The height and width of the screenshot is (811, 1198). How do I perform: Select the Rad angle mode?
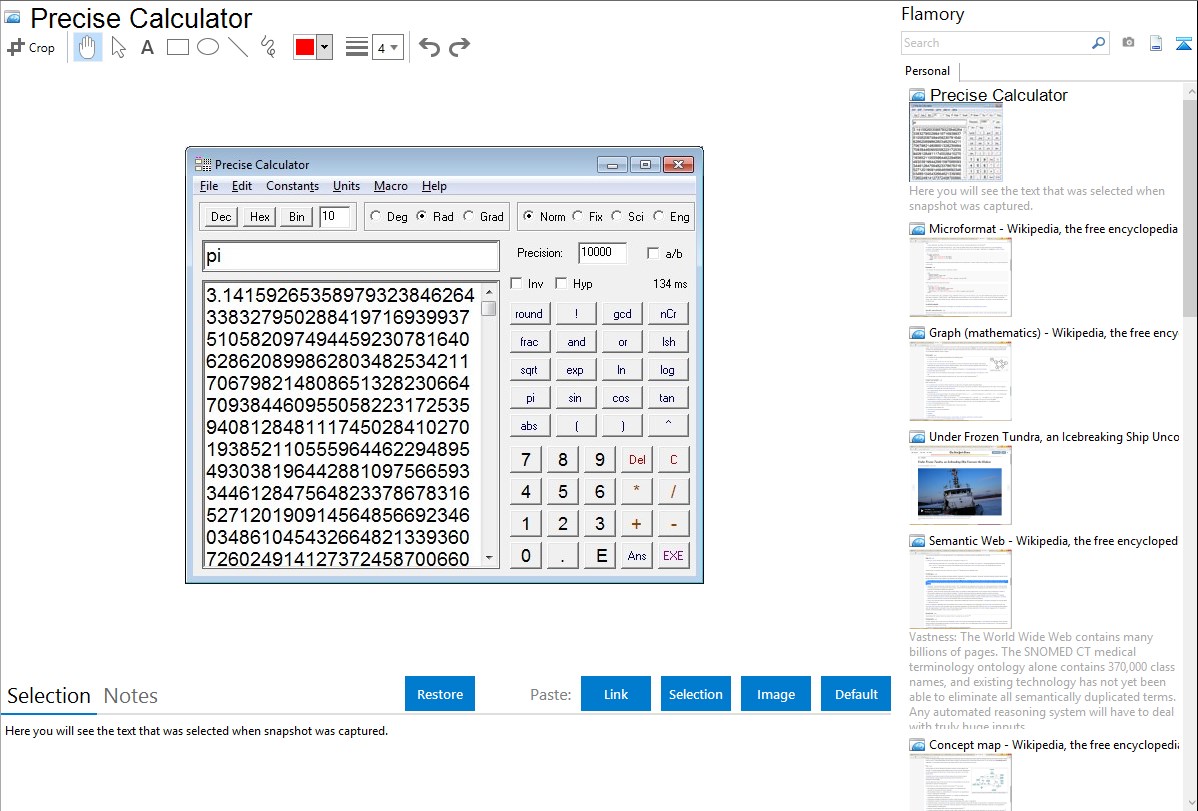[435, 216]
